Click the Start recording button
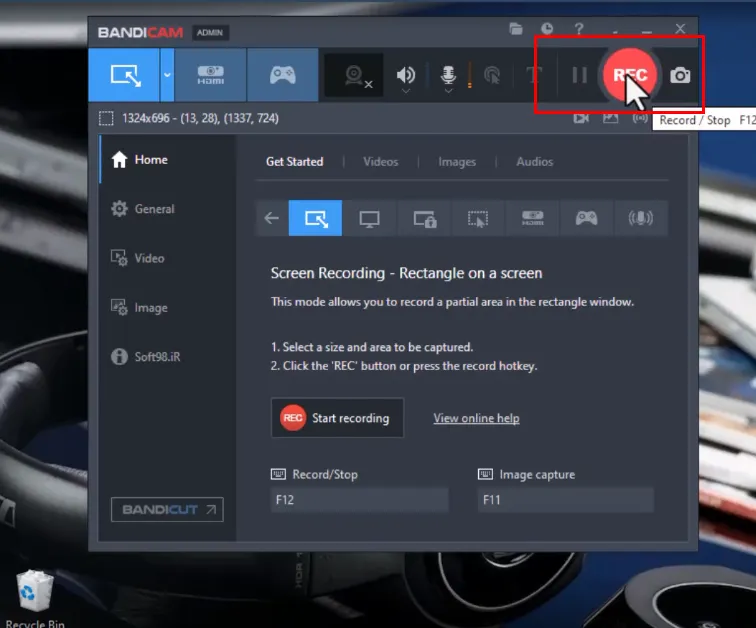 [337, 418]
